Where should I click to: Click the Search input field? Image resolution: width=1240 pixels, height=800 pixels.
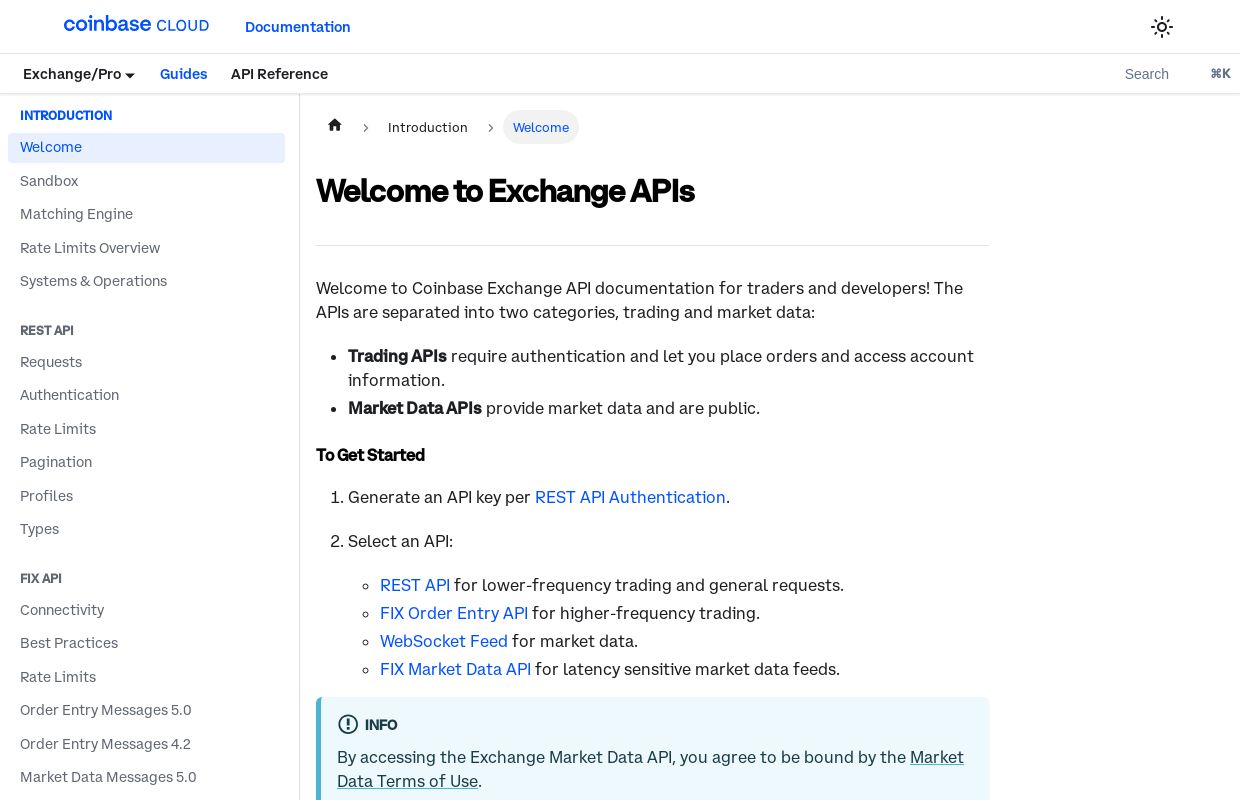(1147, 74)
